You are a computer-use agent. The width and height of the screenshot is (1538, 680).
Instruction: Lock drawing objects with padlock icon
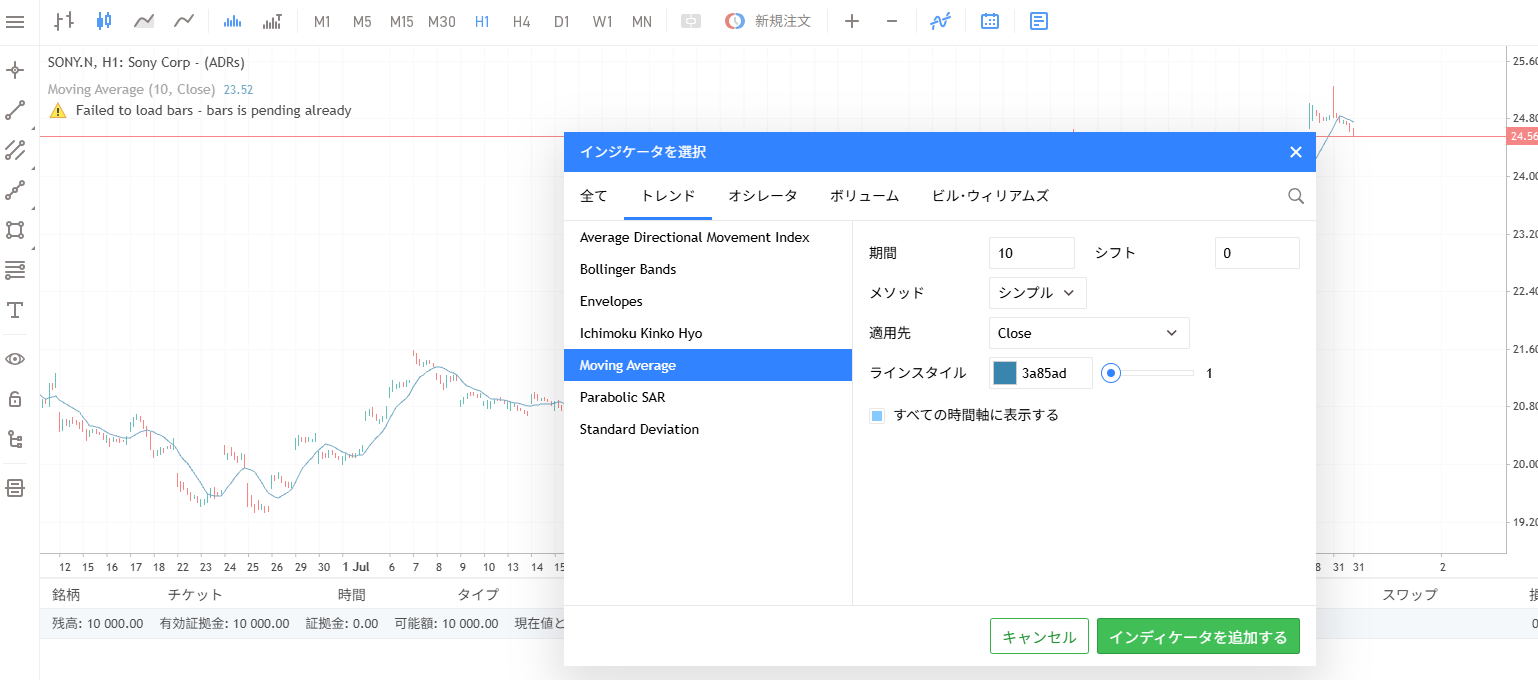[x=15, y=399]
